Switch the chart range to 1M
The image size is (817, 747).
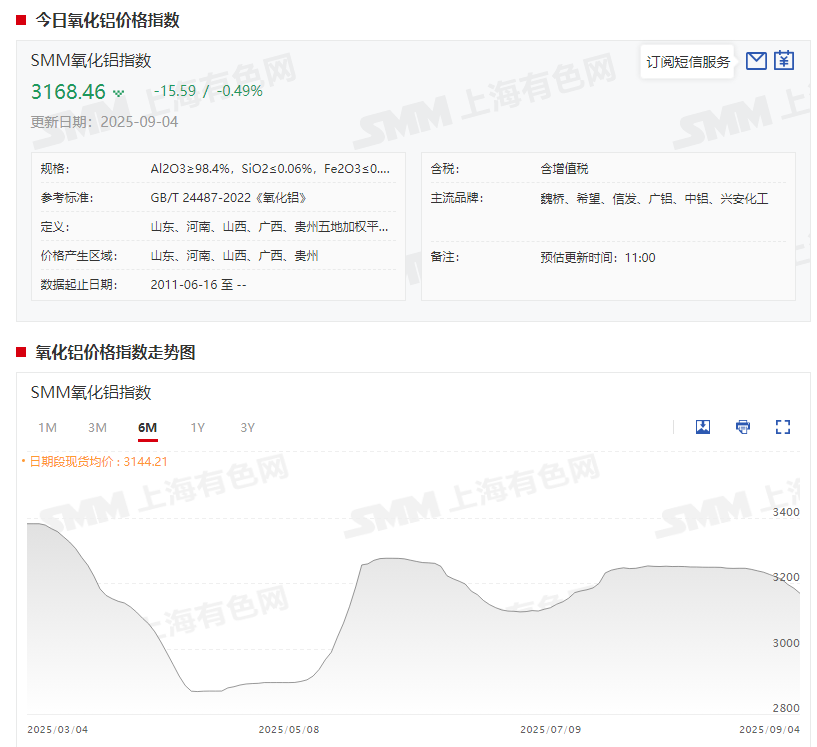click(x=47, y=428)
